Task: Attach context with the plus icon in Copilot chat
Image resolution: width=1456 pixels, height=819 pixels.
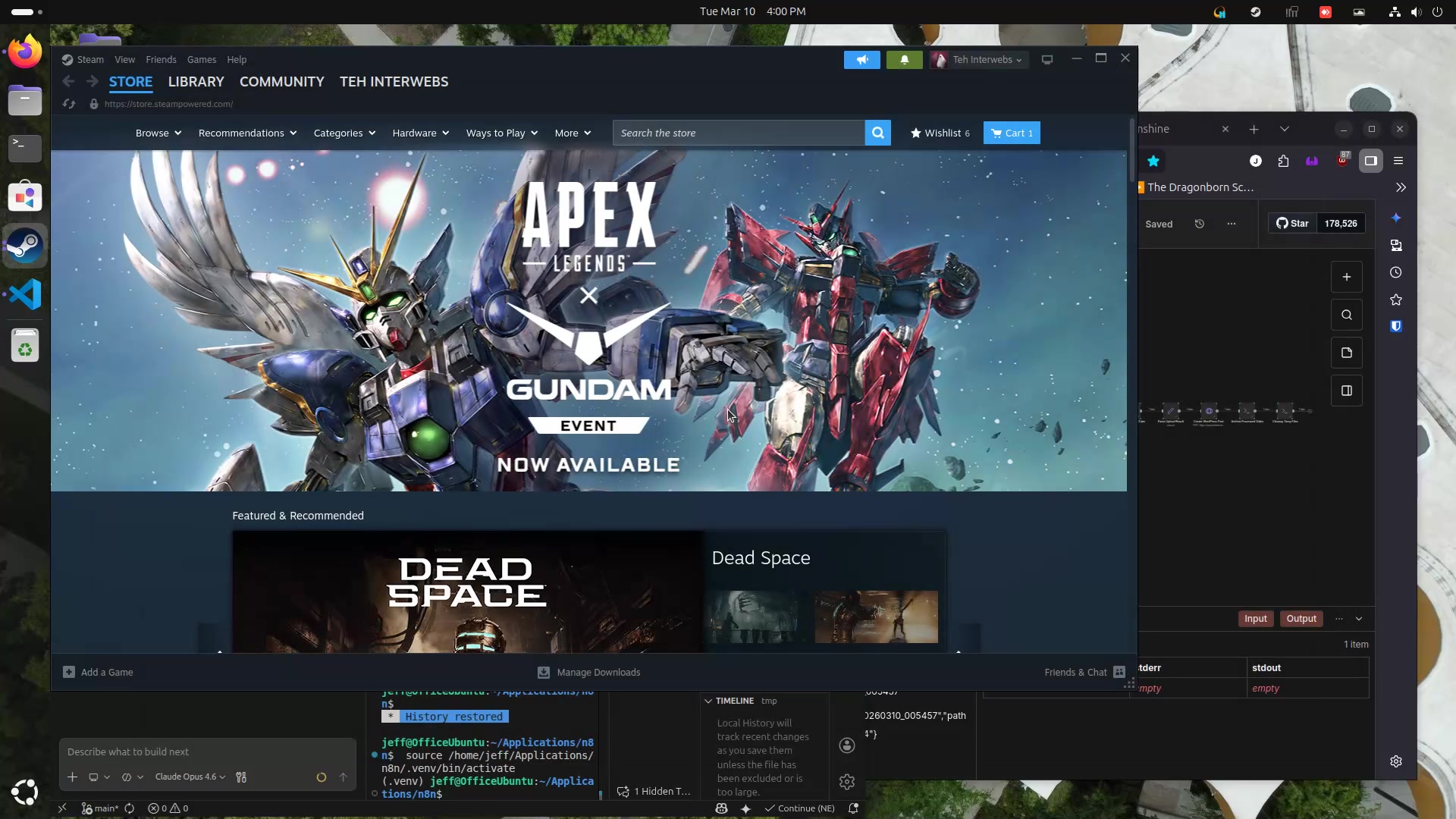Action: (x=72, y=777)
